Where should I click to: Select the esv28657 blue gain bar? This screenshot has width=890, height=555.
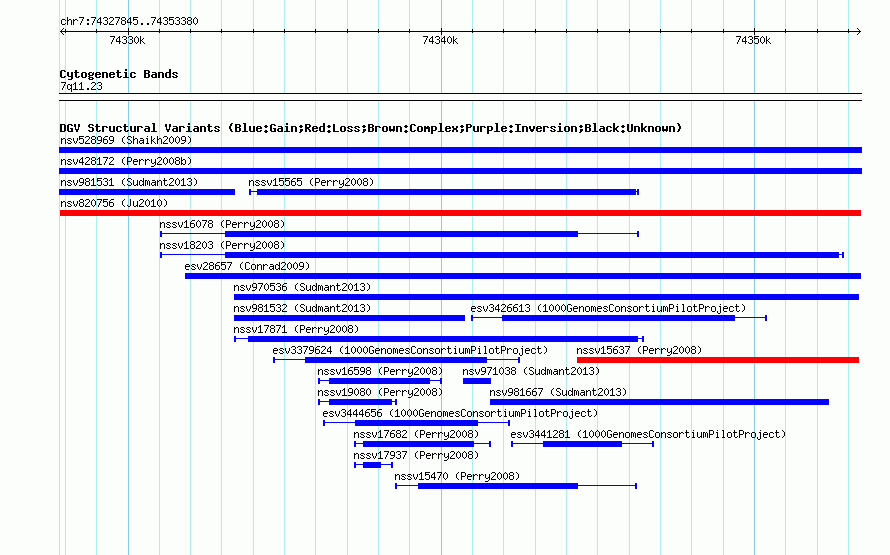click(523, 276)
